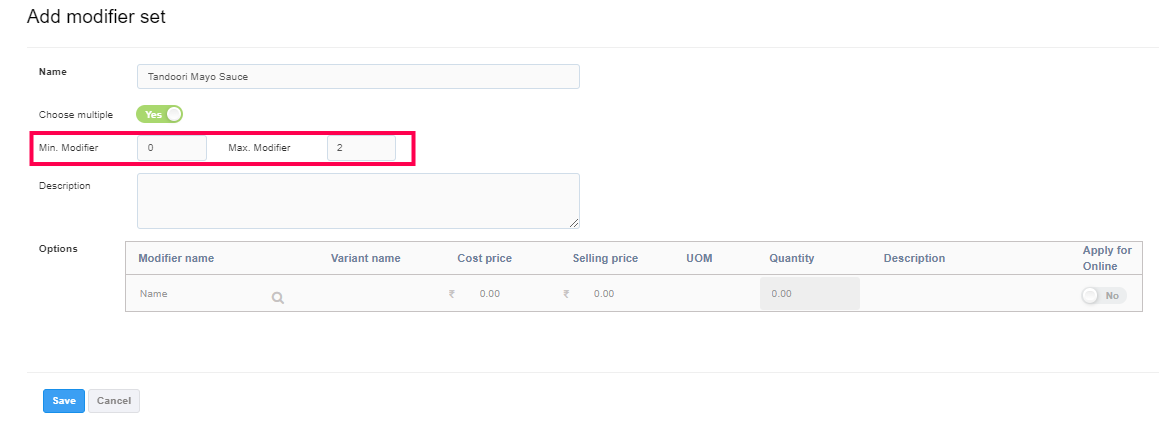Click the Modifier name column header
Screen dimensions: 1159x427
coord(176,258)
